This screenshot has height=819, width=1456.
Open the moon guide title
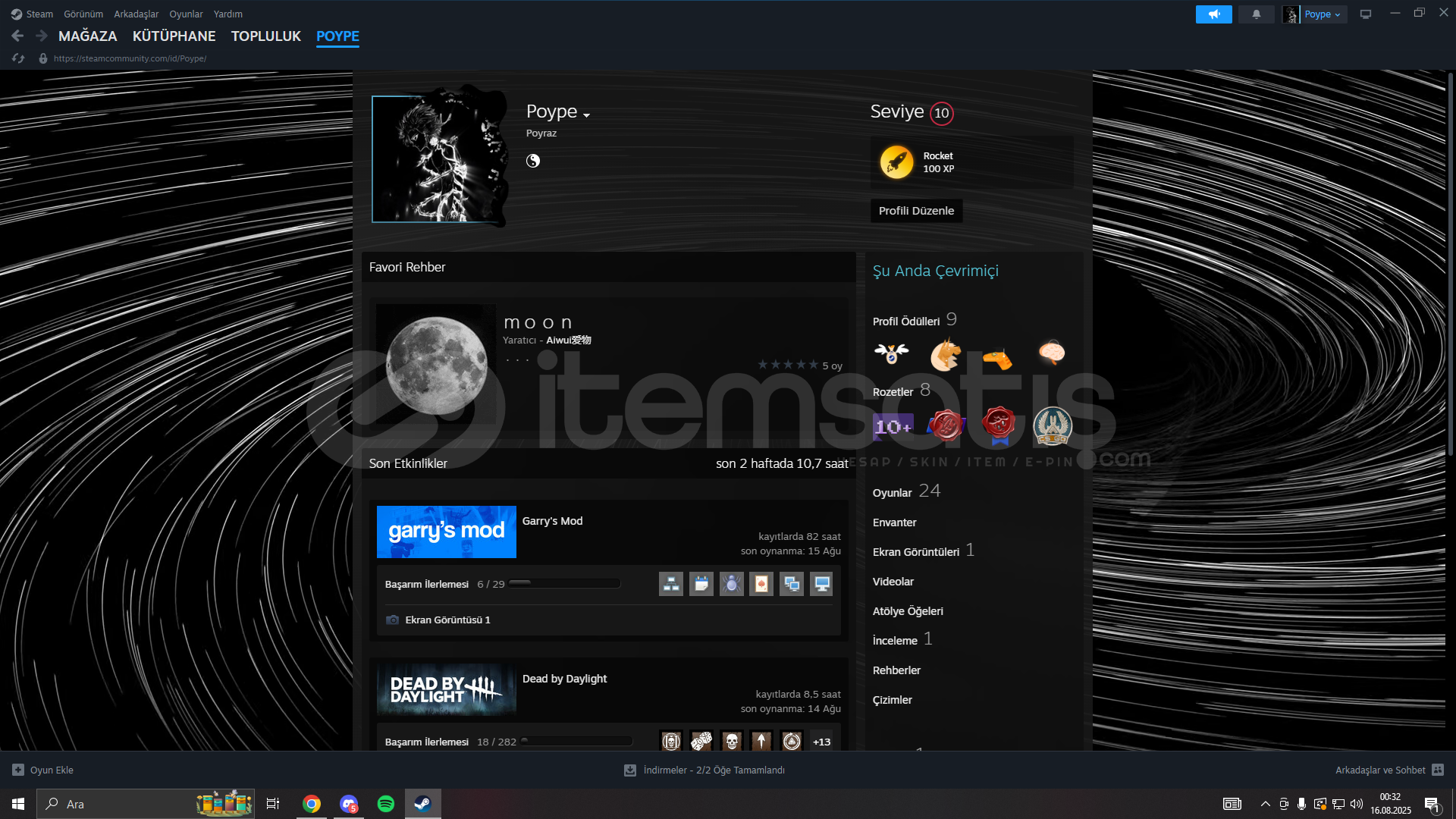(x=538, y=322)
